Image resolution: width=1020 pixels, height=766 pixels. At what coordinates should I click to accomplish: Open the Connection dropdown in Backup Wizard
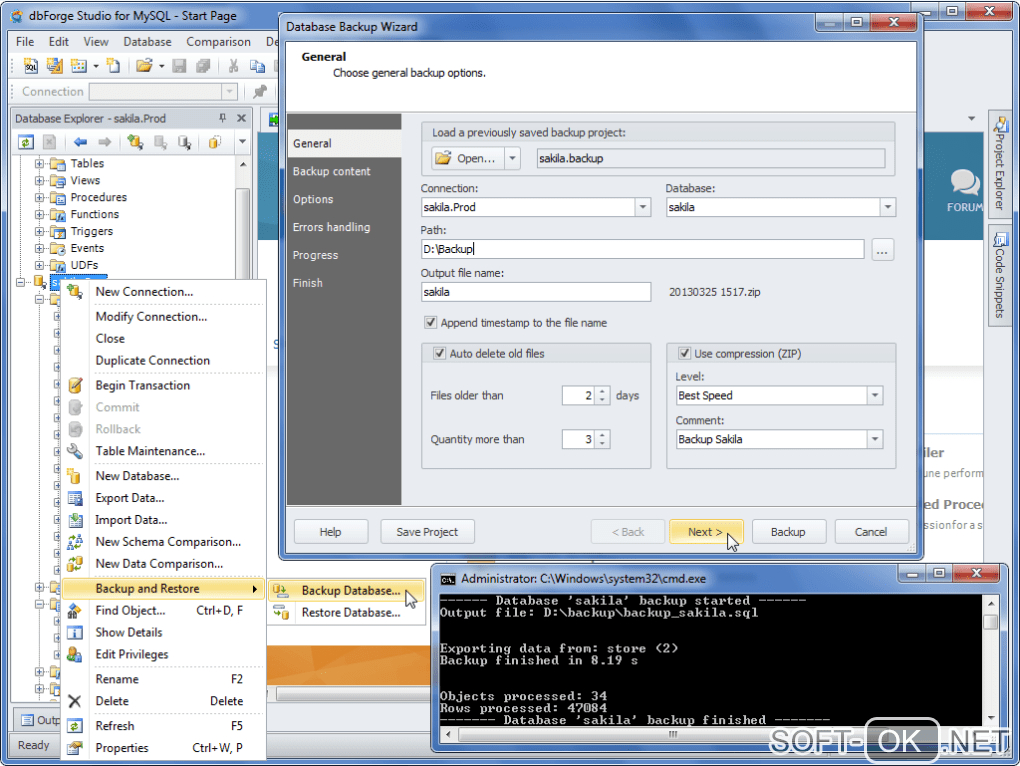[x=642, y=207]
